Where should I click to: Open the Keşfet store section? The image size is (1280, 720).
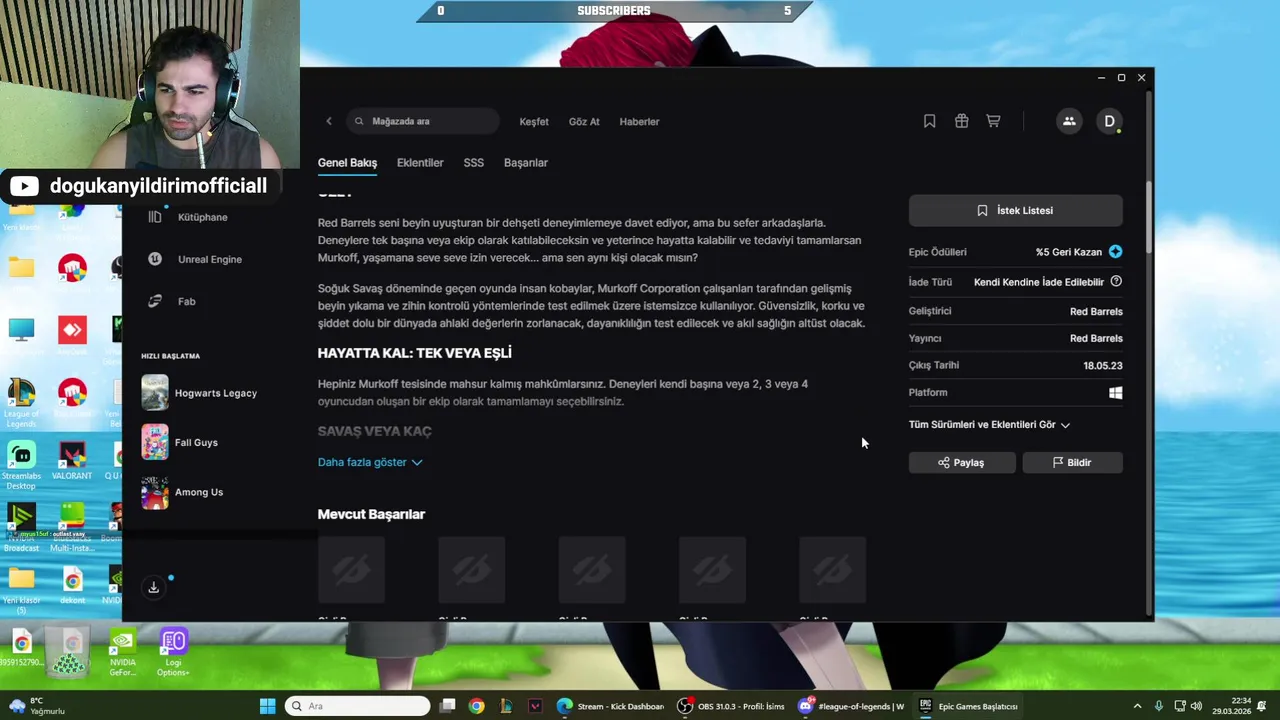[534, 122]
